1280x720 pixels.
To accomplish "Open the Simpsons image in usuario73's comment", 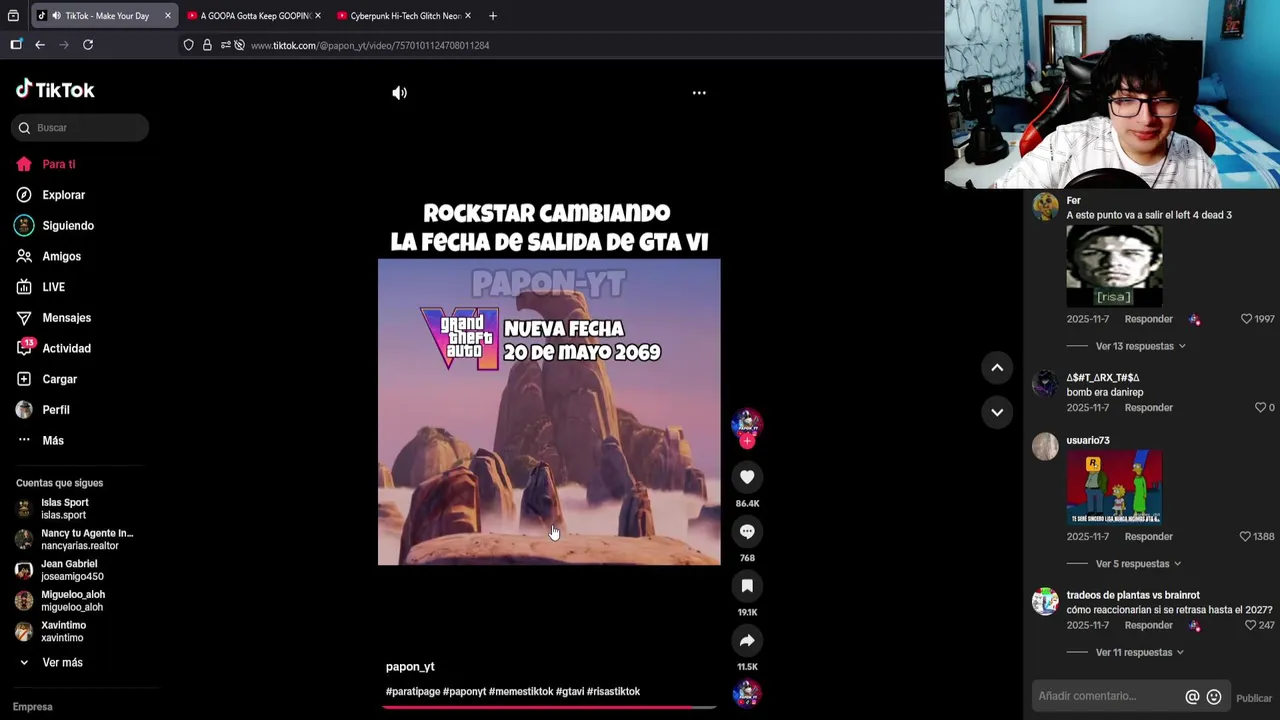I will point(1114,487).
